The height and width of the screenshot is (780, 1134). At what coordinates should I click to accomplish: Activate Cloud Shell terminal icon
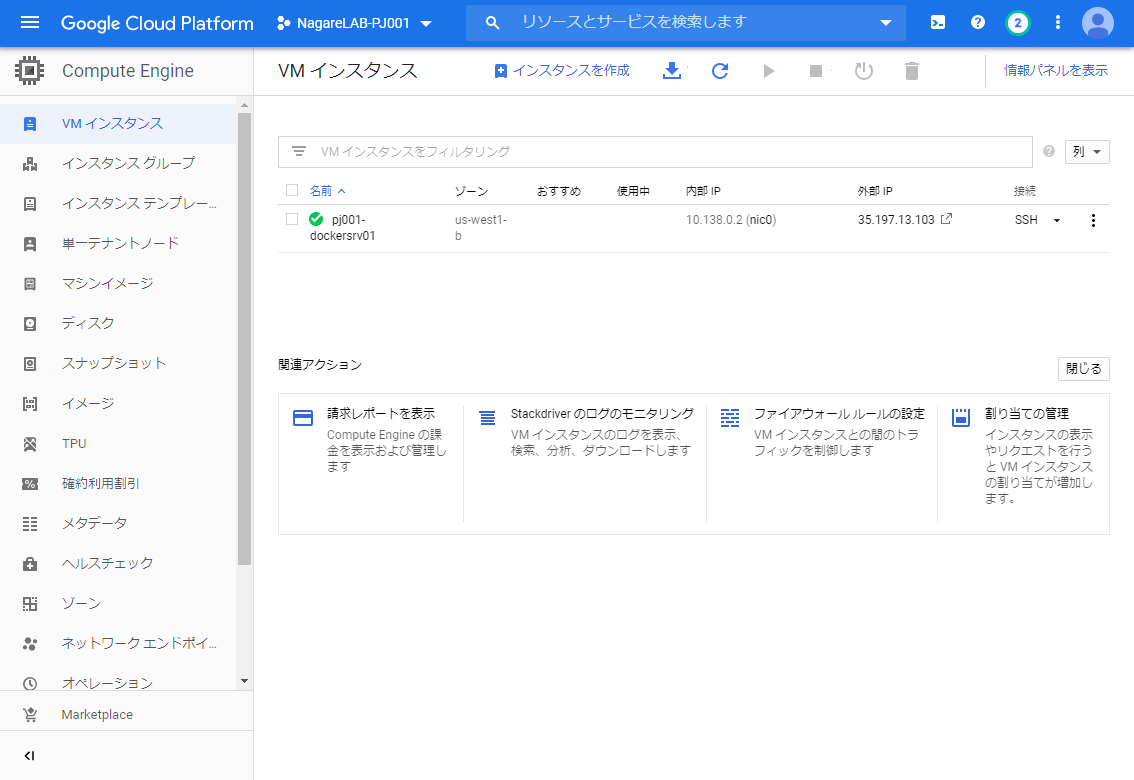click(x=938, y=22)
